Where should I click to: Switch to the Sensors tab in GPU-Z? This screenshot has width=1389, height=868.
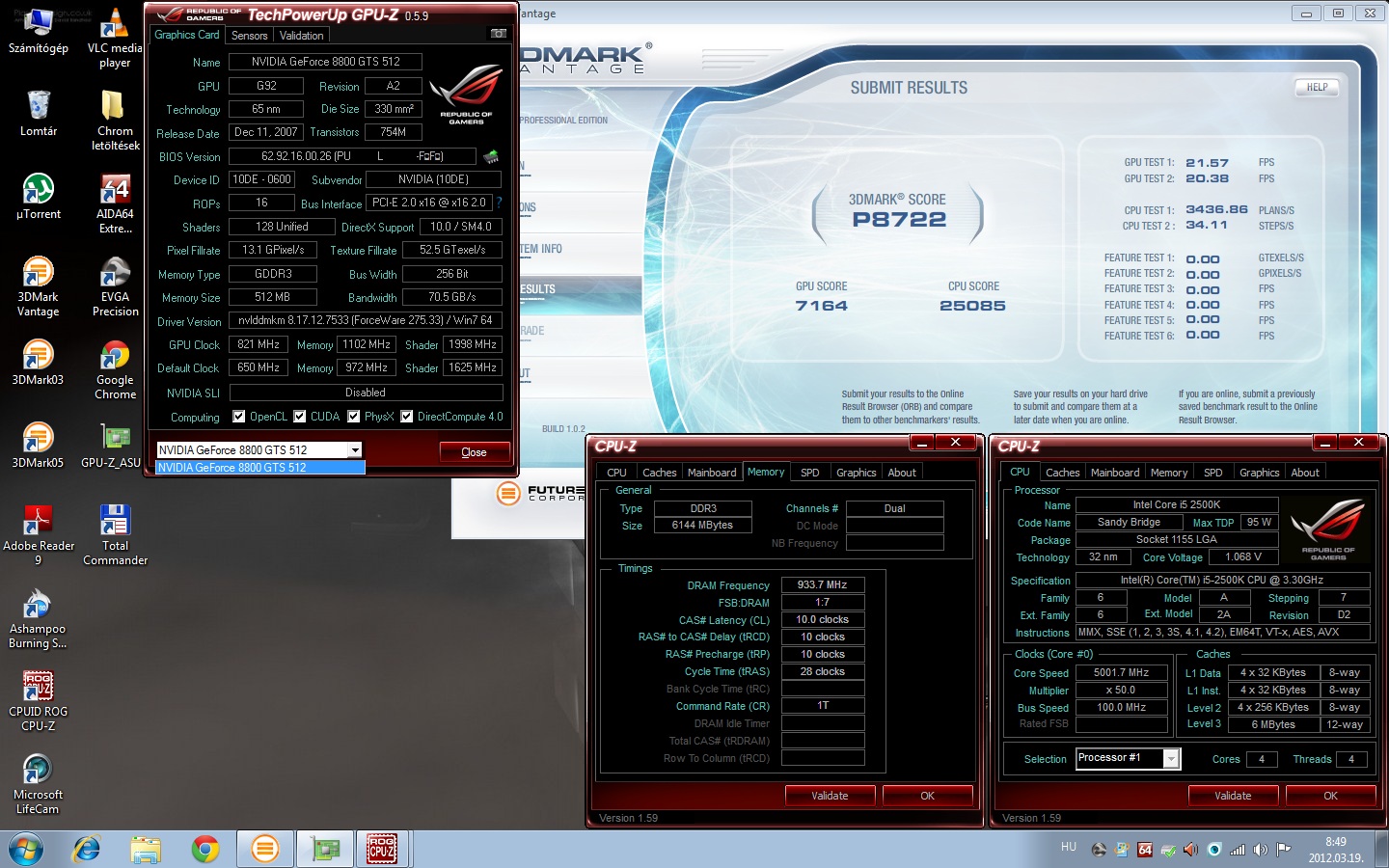[x=250, y=36]
